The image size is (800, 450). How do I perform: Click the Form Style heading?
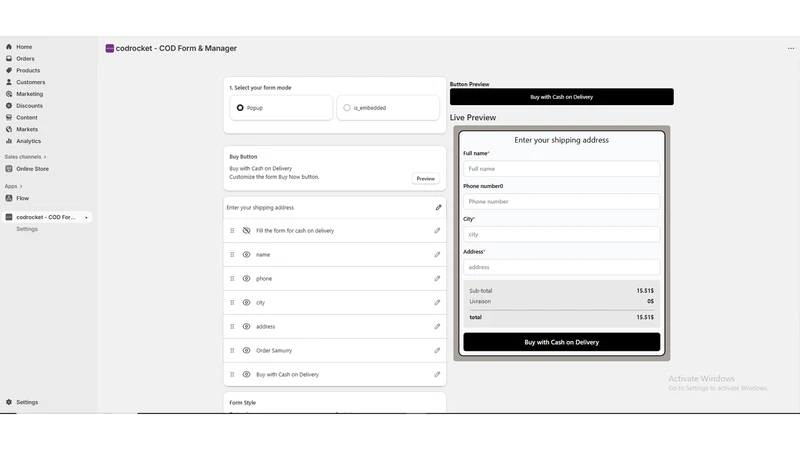243,403
